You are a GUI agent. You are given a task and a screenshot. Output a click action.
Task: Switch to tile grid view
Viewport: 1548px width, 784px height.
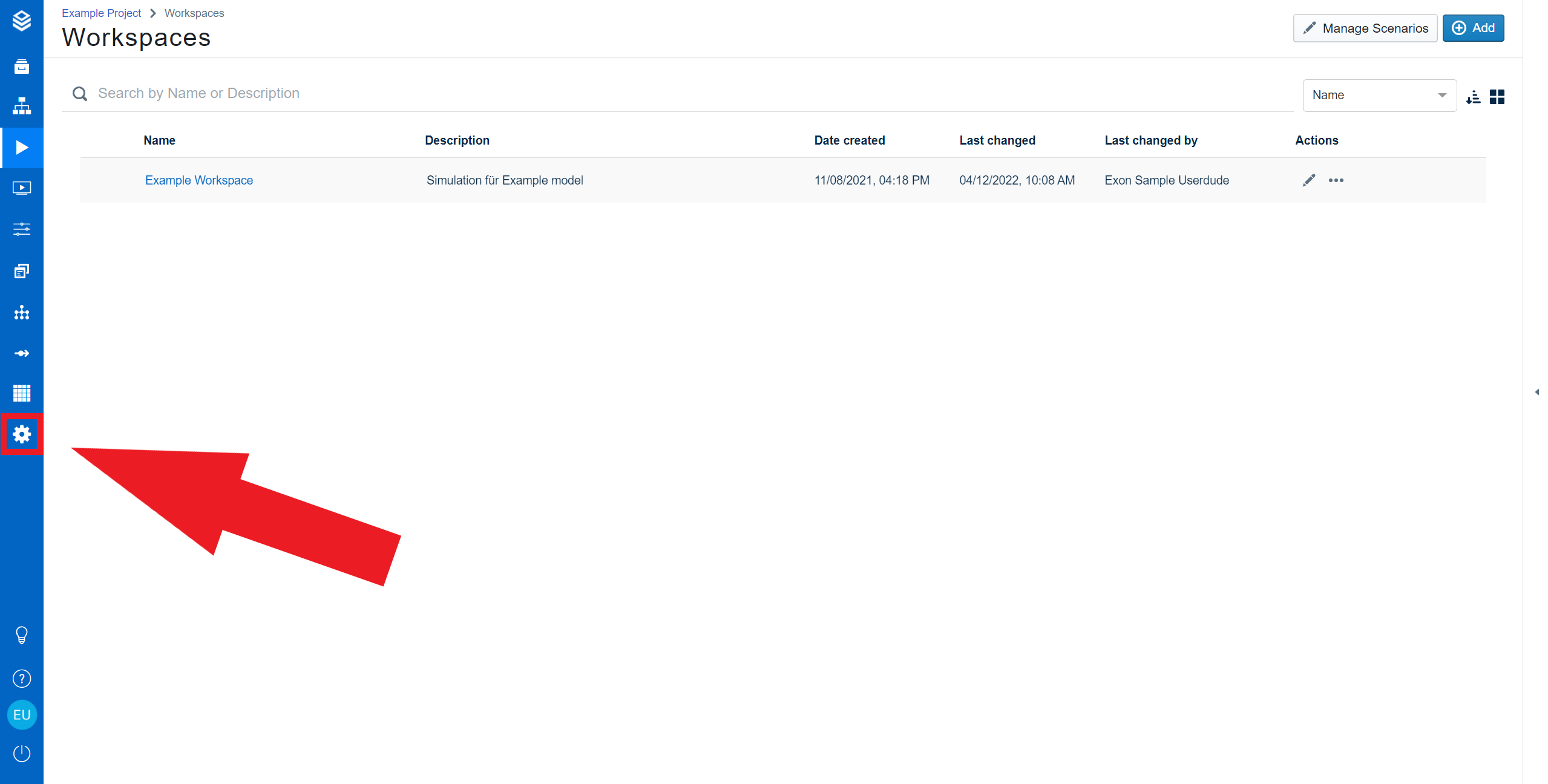click(x=1497, y=97)
